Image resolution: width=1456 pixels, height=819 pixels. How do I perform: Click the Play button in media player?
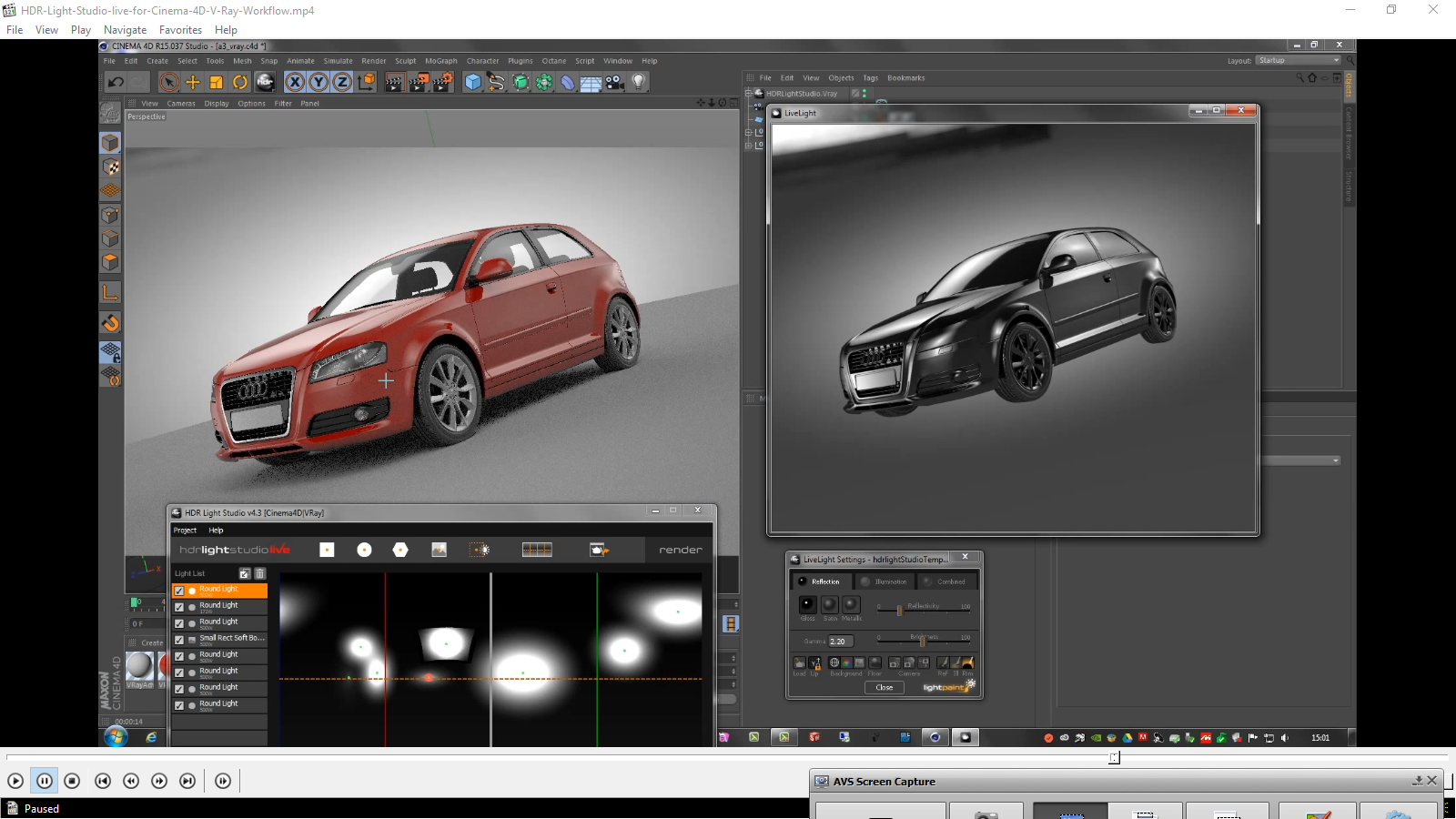15,781
